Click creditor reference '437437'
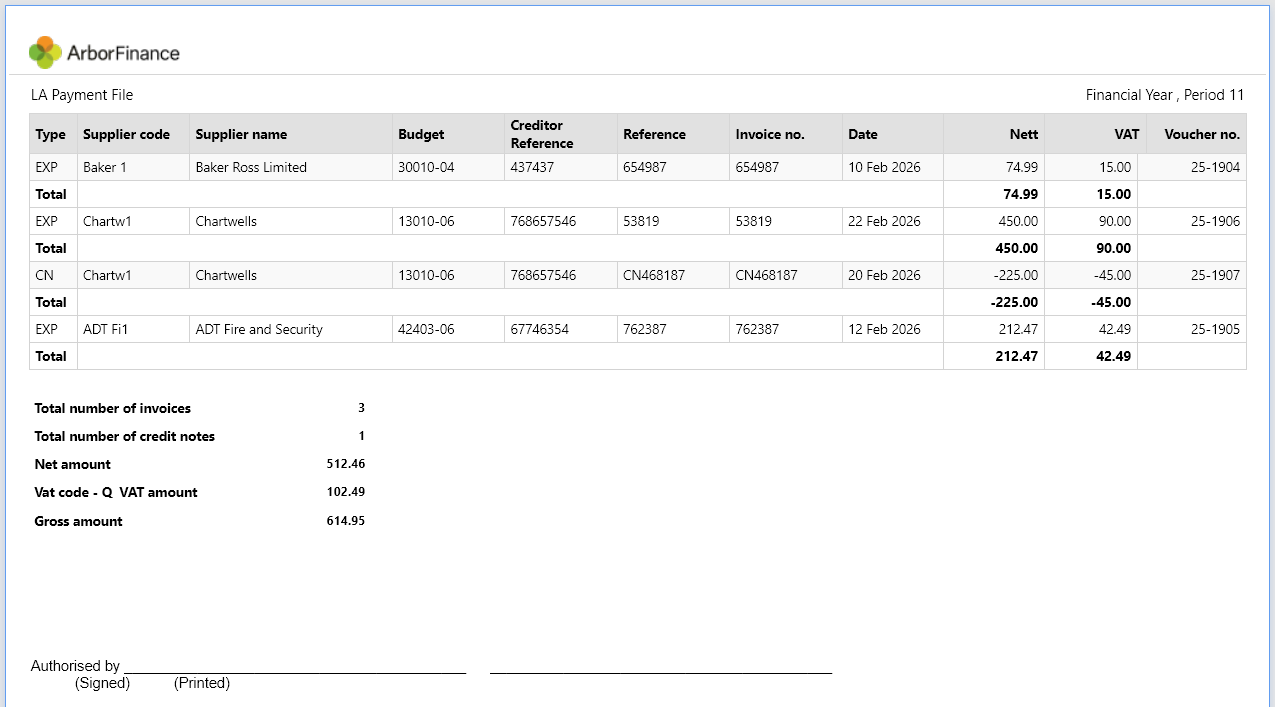This screenshot has width=1275, height=707. pos(531,167)
